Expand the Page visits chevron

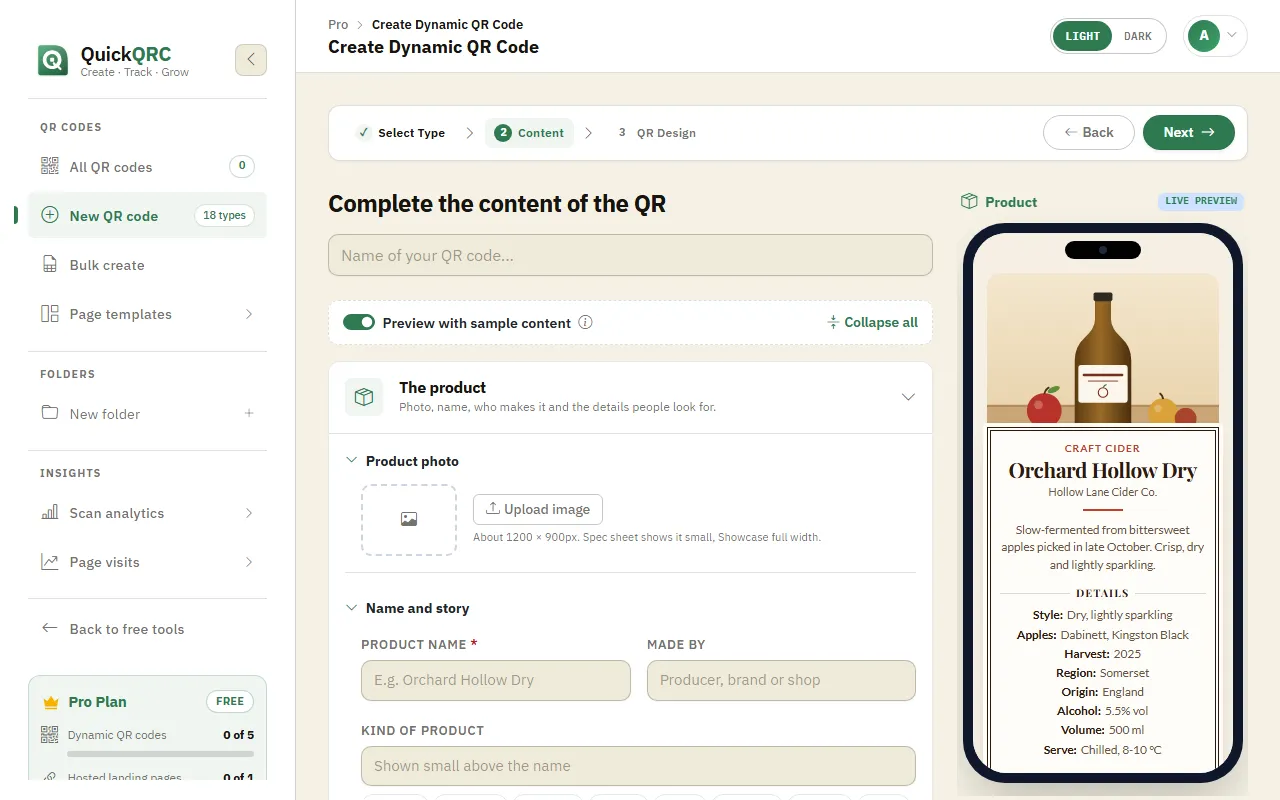249,562
